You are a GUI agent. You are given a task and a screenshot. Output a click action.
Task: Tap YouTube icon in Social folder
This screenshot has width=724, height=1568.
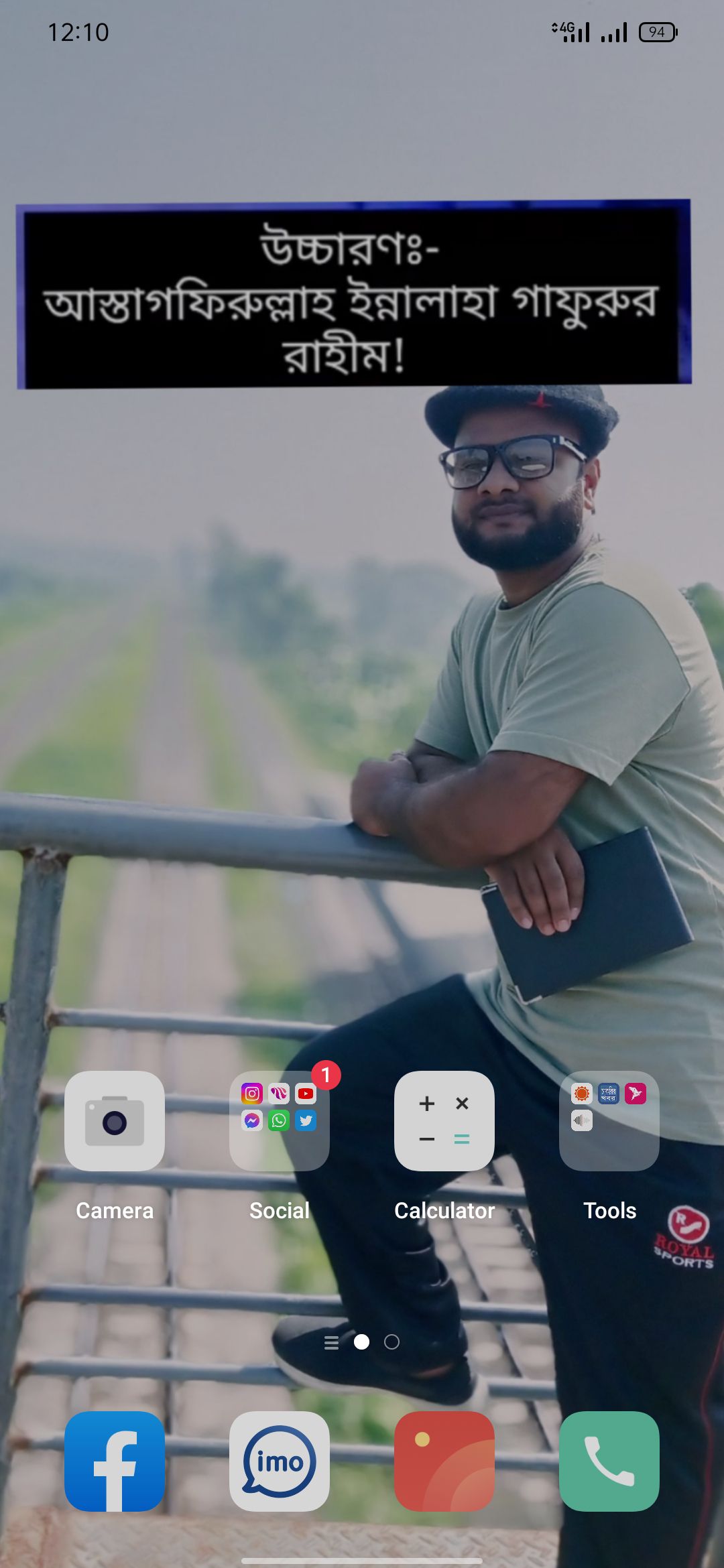tap(306, 1094)
